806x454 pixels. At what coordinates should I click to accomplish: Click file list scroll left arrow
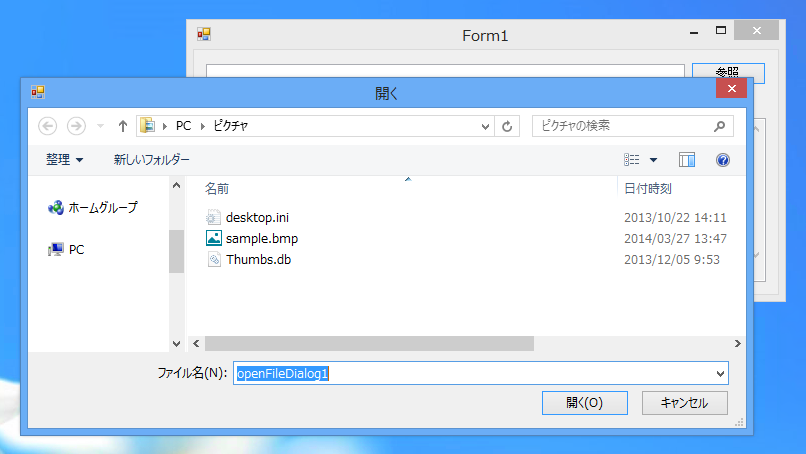click(196, 343)
